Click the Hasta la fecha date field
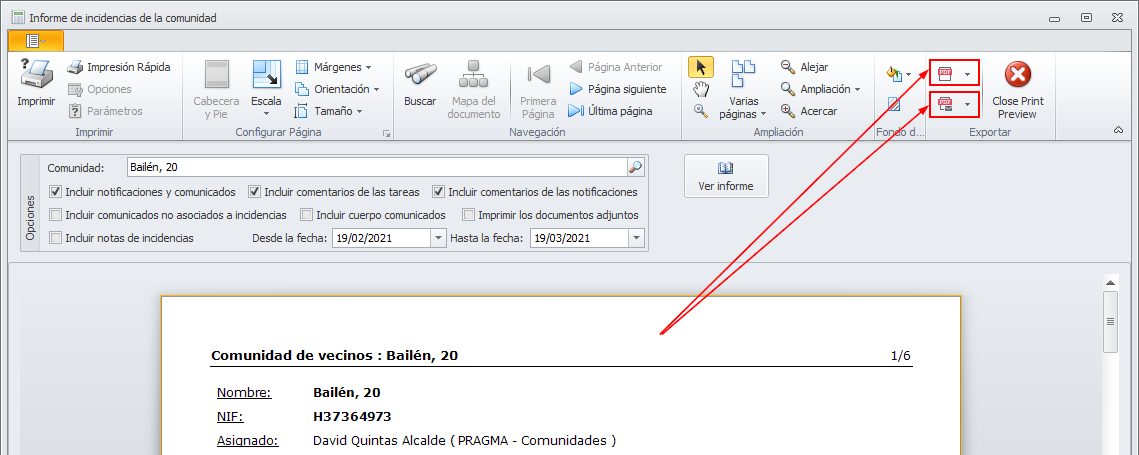This screenshot has width=1139, height=455. [x=580, y=238]
